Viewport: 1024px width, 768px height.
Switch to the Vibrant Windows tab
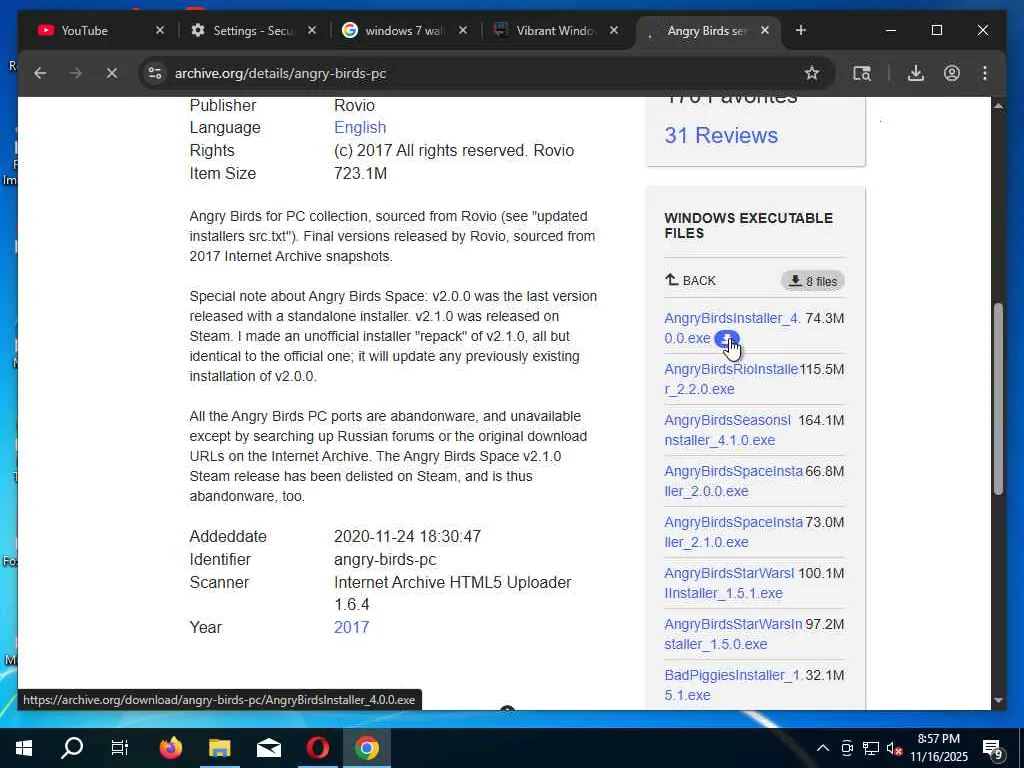click(x=547, y=31)
